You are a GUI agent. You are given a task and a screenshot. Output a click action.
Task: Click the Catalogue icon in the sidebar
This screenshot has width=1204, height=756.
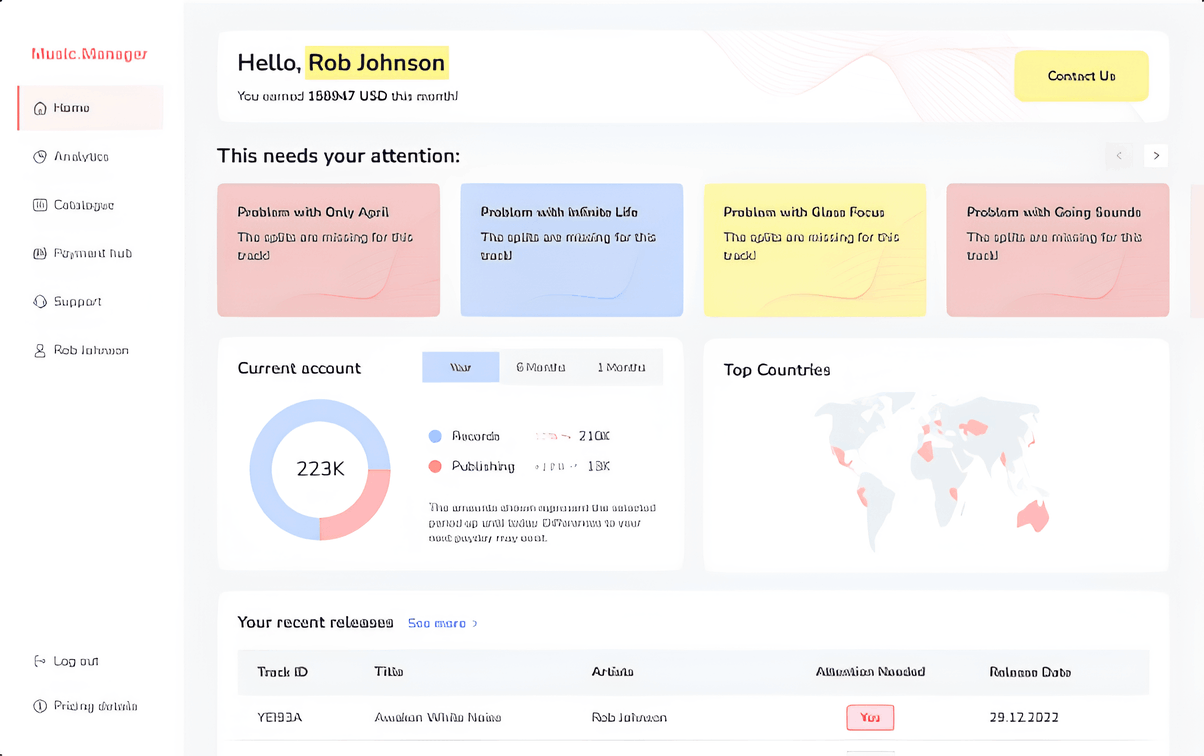[40, 205]
